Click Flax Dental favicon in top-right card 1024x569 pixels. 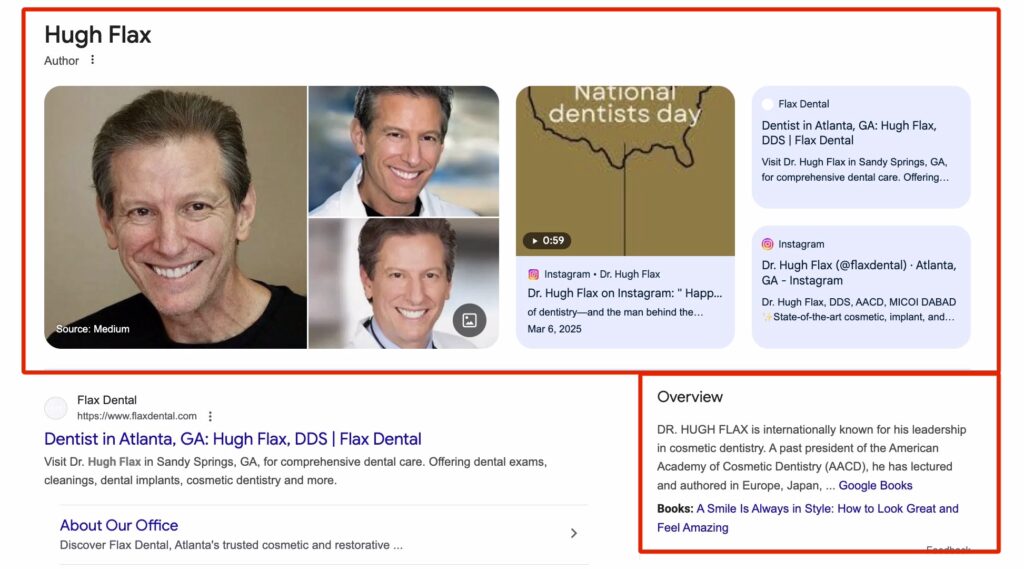click(x=768, y=104)
